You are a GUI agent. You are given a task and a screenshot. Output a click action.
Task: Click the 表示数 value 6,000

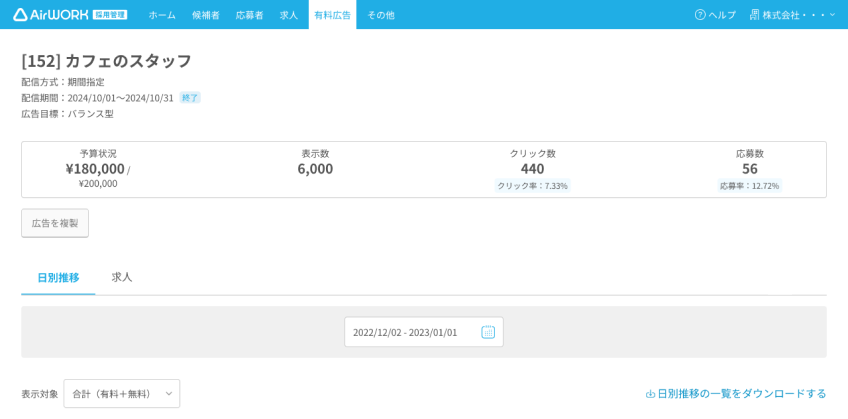[x=315, y=169]
